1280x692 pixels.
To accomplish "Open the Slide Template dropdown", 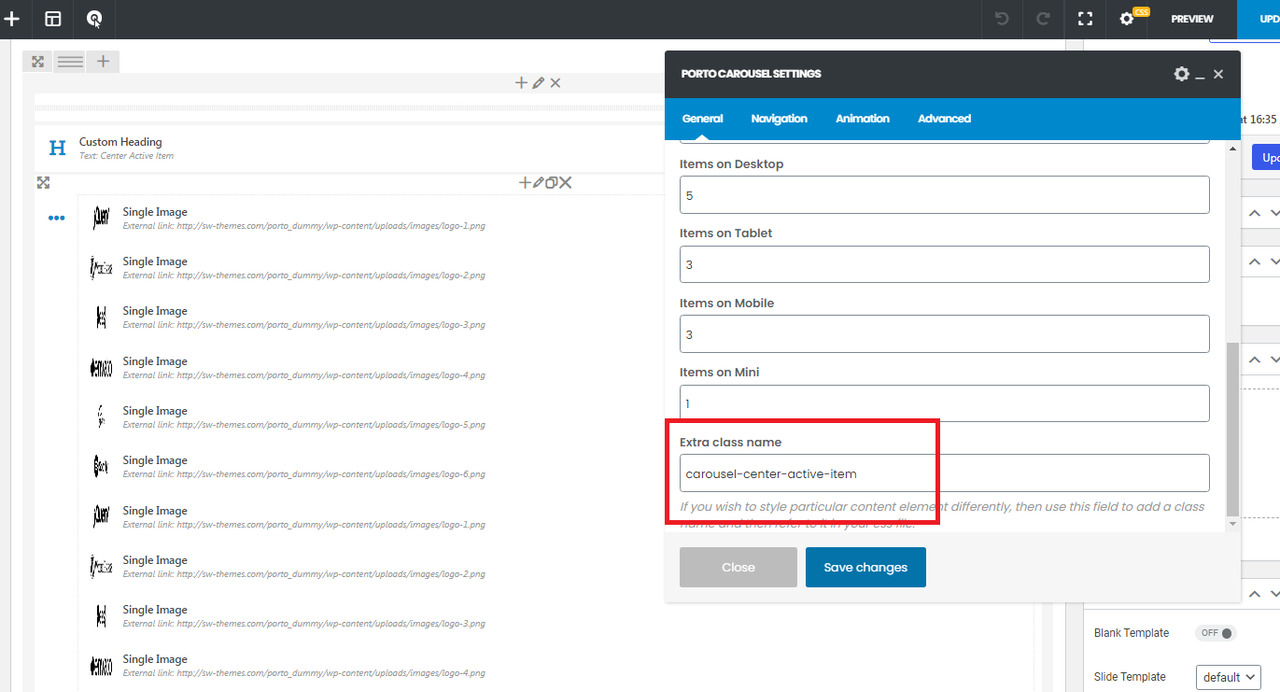I will [1227, 677].
